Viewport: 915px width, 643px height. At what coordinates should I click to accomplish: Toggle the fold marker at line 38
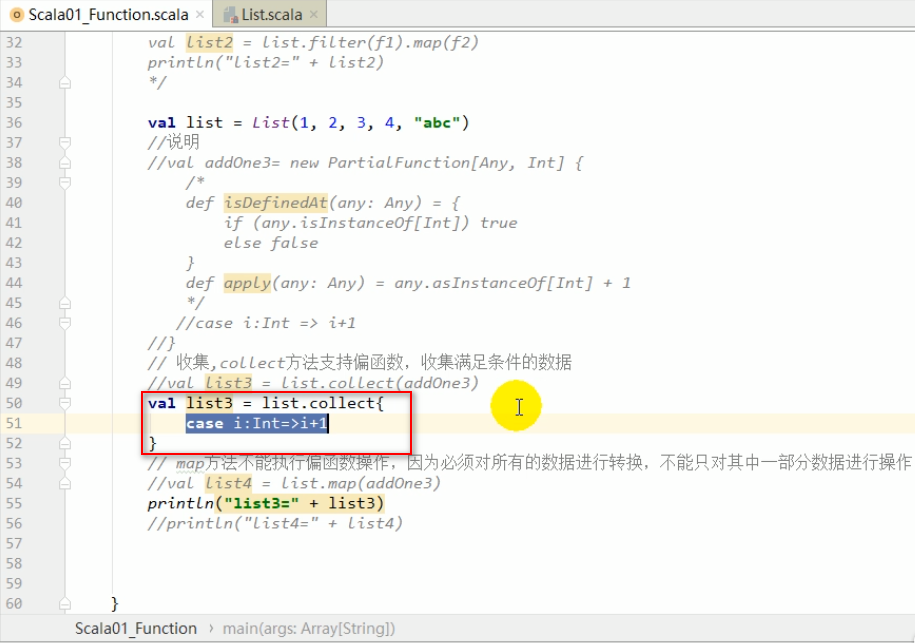pyautogui.click(x=65, y=163)
